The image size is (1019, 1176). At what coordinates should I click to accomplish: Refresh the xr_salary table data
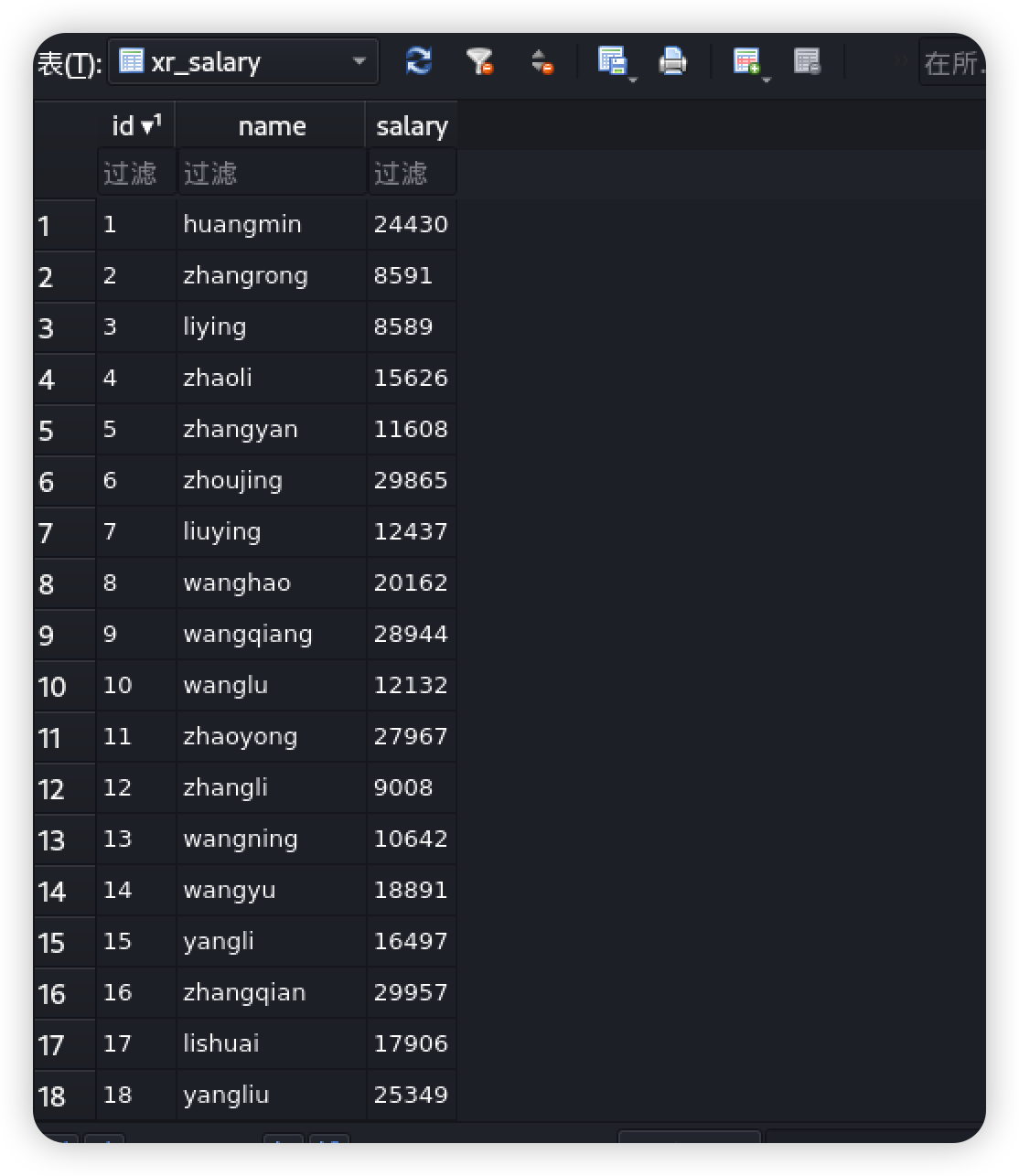(419, 62)
